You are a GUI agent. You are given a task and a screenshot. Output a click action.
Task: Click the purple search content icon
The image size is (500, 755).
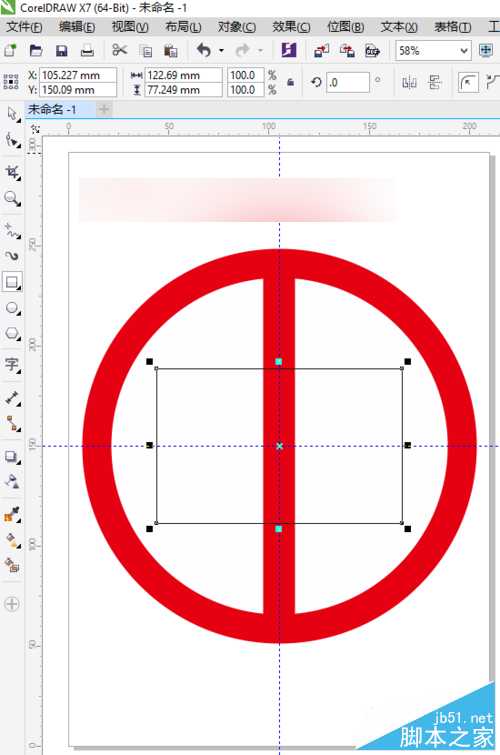pyautogui.click(x=289, y=50)
